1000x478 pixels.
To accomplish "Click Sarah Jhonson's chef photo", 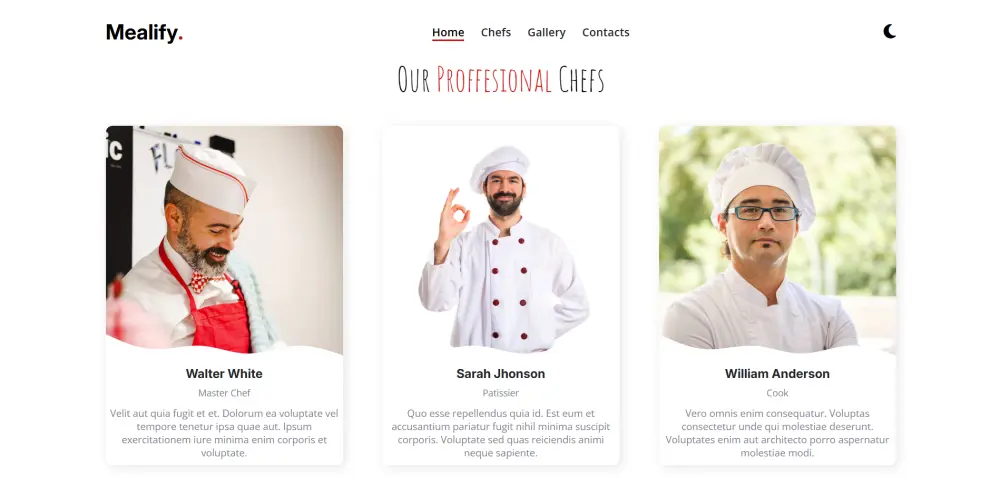I will 501,240.
